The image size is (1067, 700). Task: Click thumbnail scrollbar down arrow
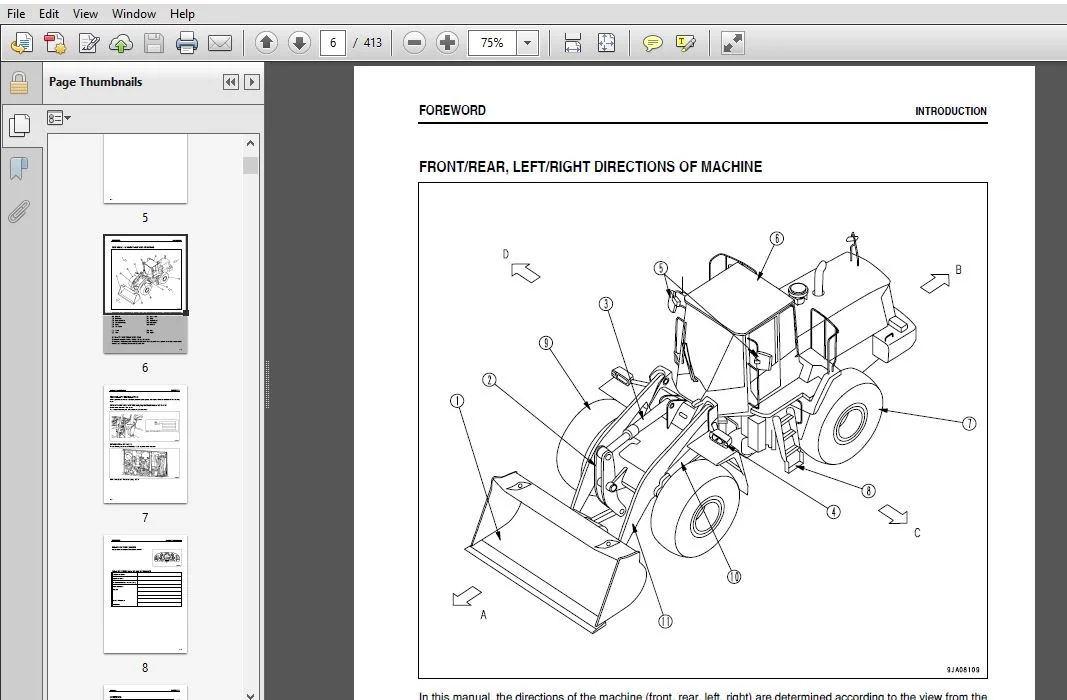[x=250, y=695]
